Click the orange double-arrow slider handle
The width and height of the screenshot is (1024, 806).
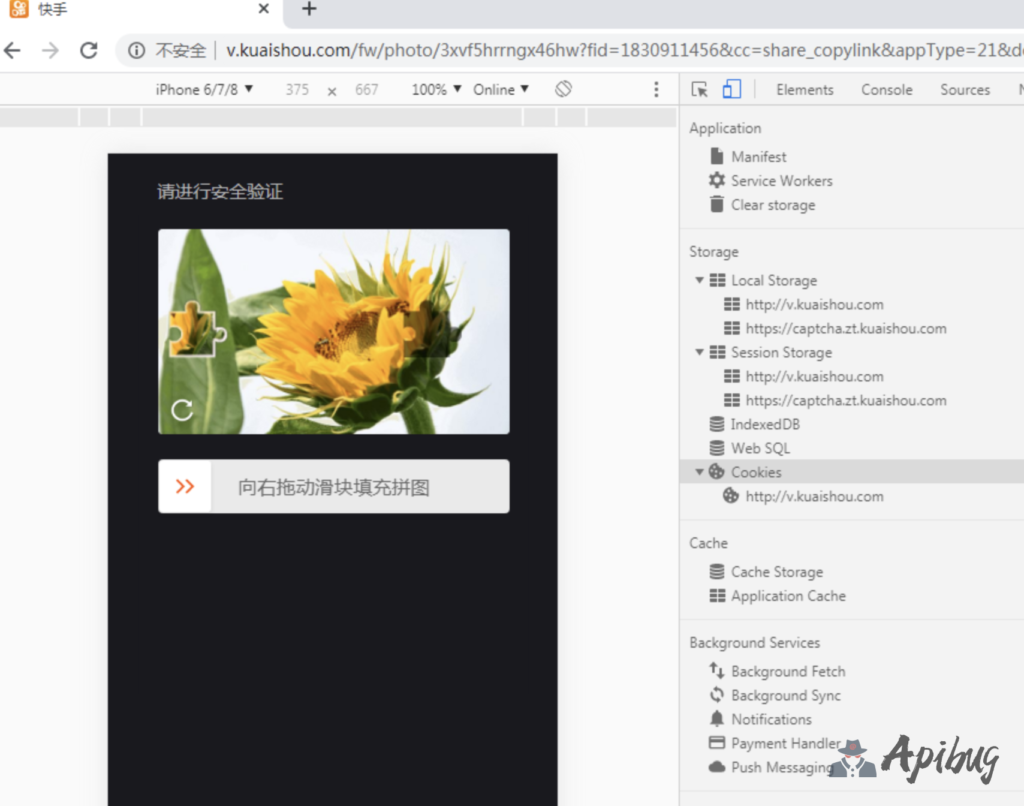tap(185, 487)
